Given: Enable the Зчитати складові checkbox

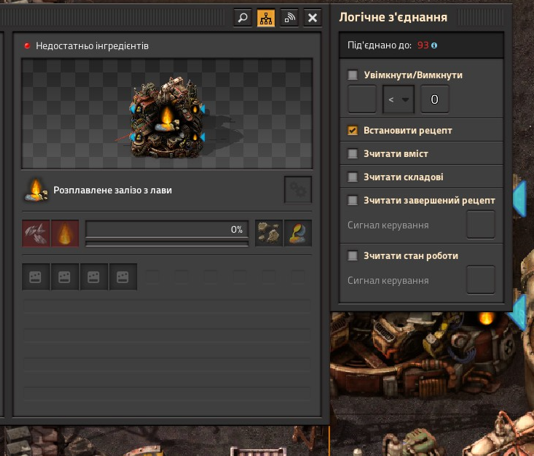Looking at the screenshot, I should pos(352,177).
